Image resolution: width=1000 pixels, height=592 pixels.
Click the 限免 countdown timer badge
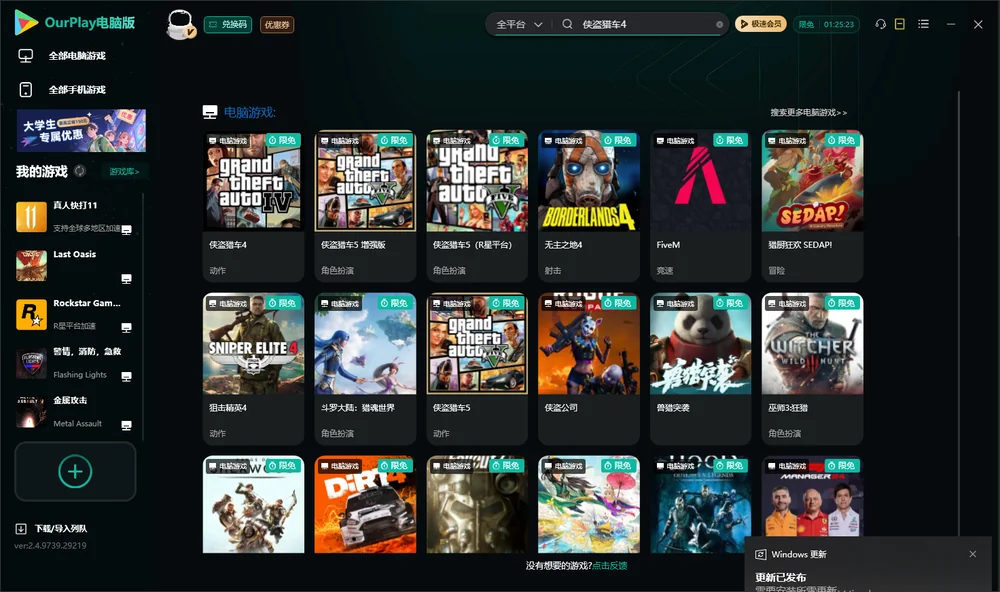[x=826, y=24]
